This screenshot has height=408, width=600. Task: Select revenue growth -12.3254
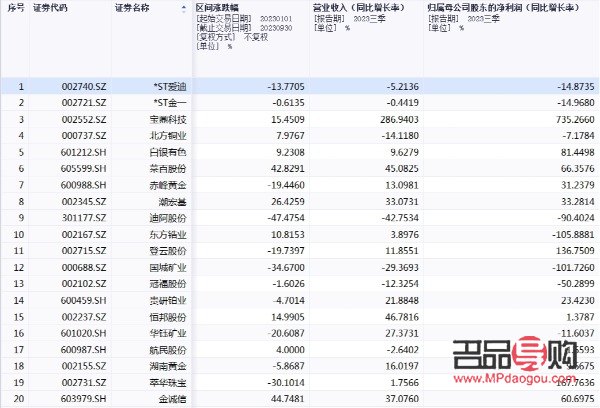tap(400, 284)
